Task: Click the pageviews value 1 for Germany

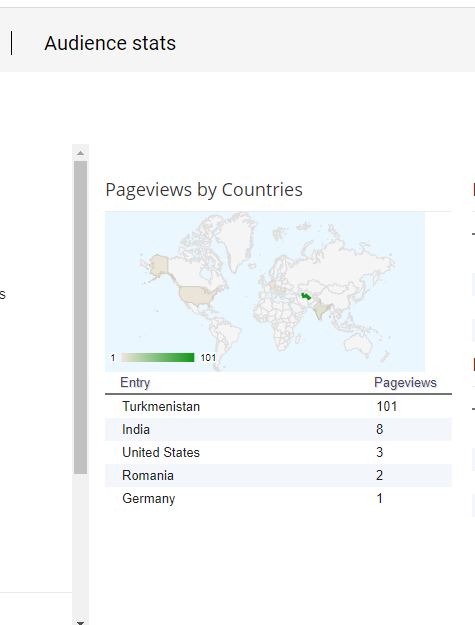Action: [x=380, y=499]
